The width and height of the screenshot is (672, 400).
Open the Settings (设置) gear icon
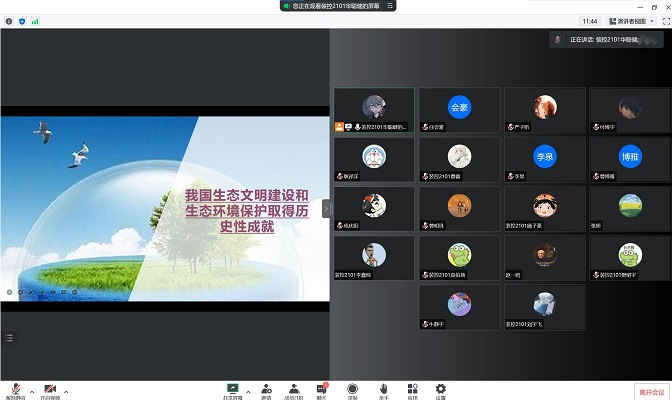tap(440, 389)
